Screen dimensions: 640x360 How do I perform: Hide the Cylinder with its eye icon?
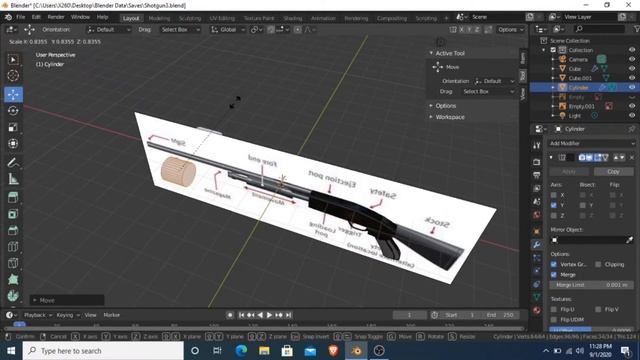632,87
